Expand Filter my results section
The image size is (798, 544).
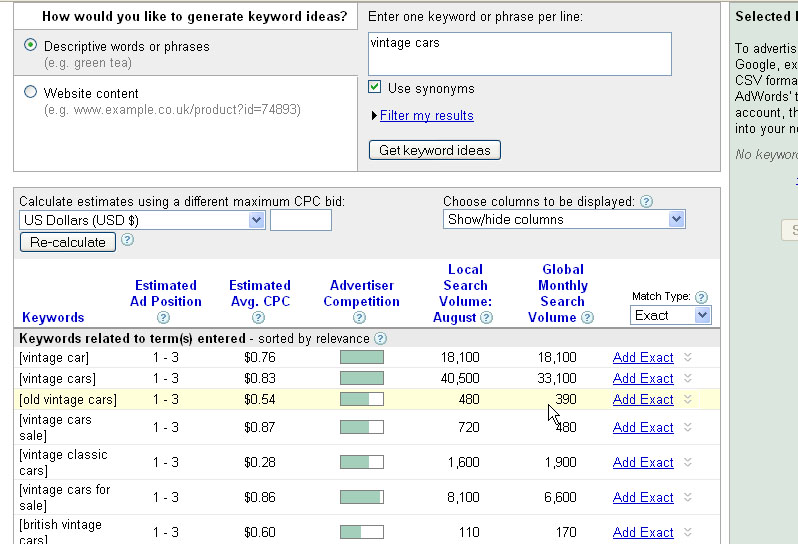click(x=426, y=116)
